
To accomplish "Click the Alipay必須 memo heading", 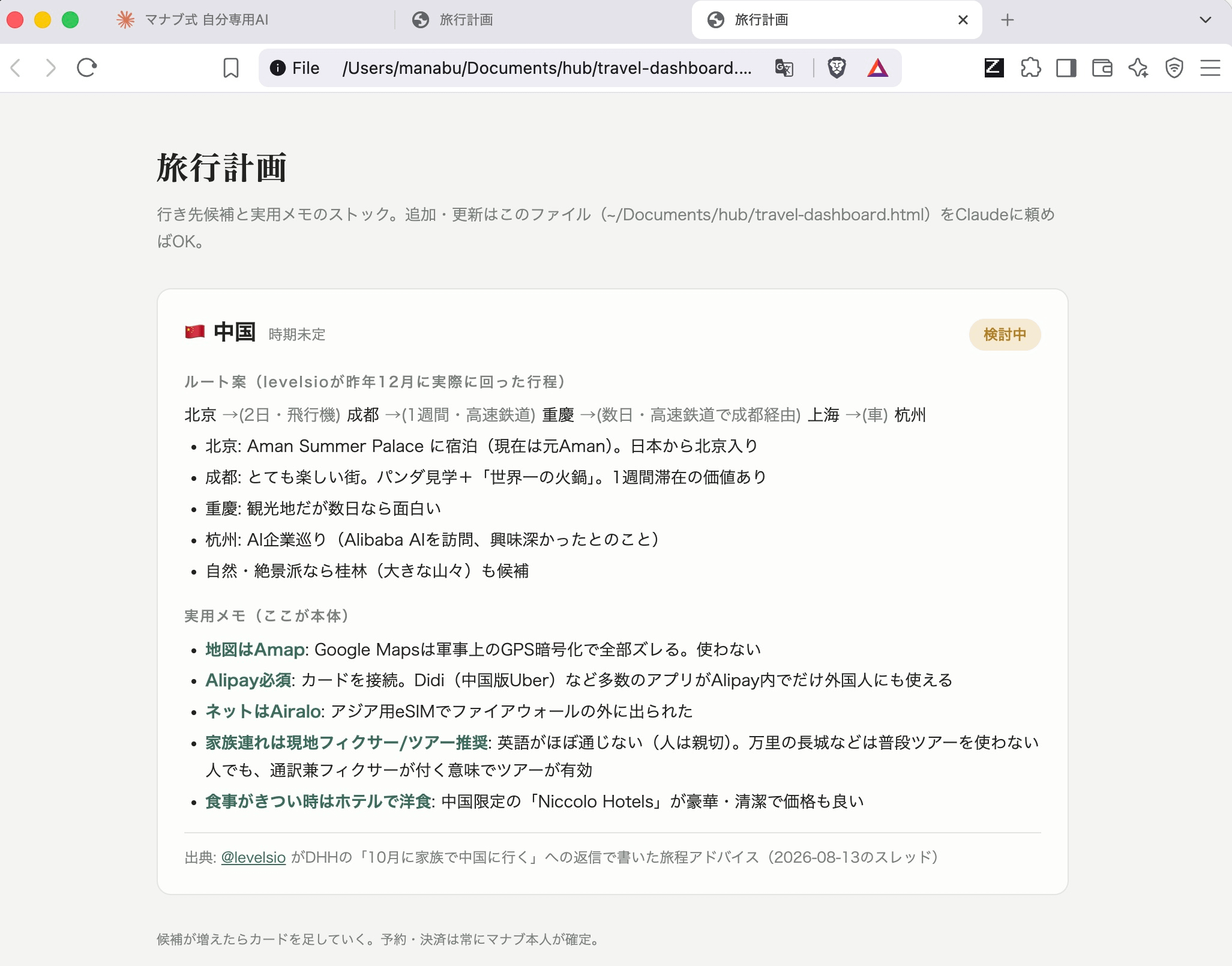I will 248,680.
